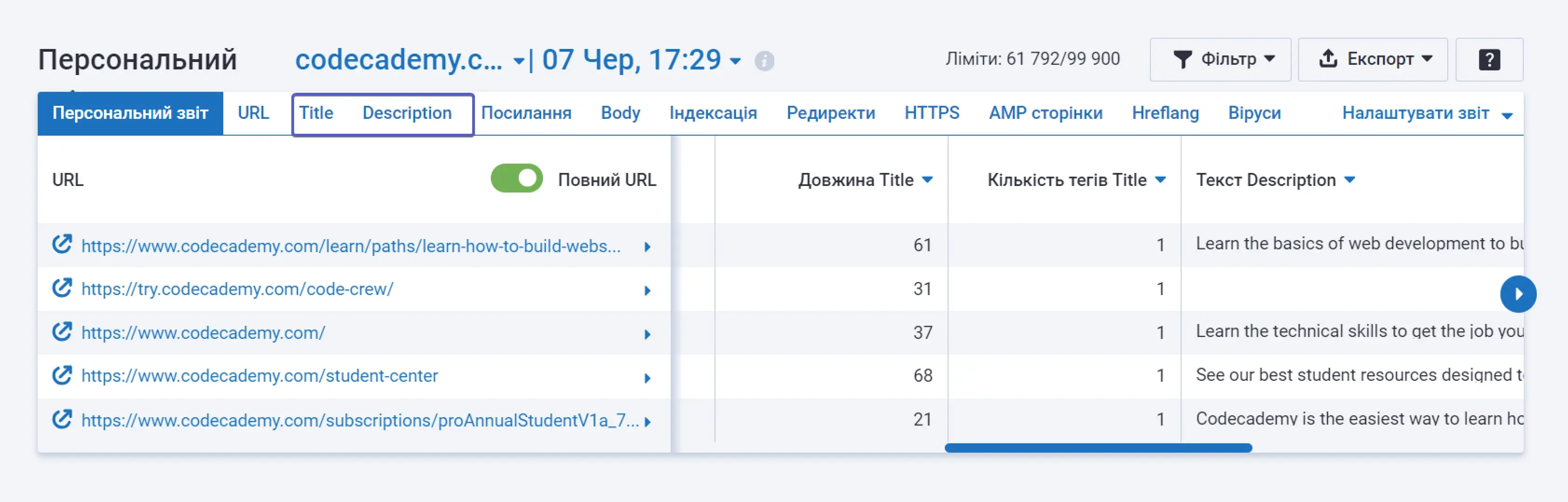Switch to the Посилання tab

pyautogui.click(x=526, y=113)
